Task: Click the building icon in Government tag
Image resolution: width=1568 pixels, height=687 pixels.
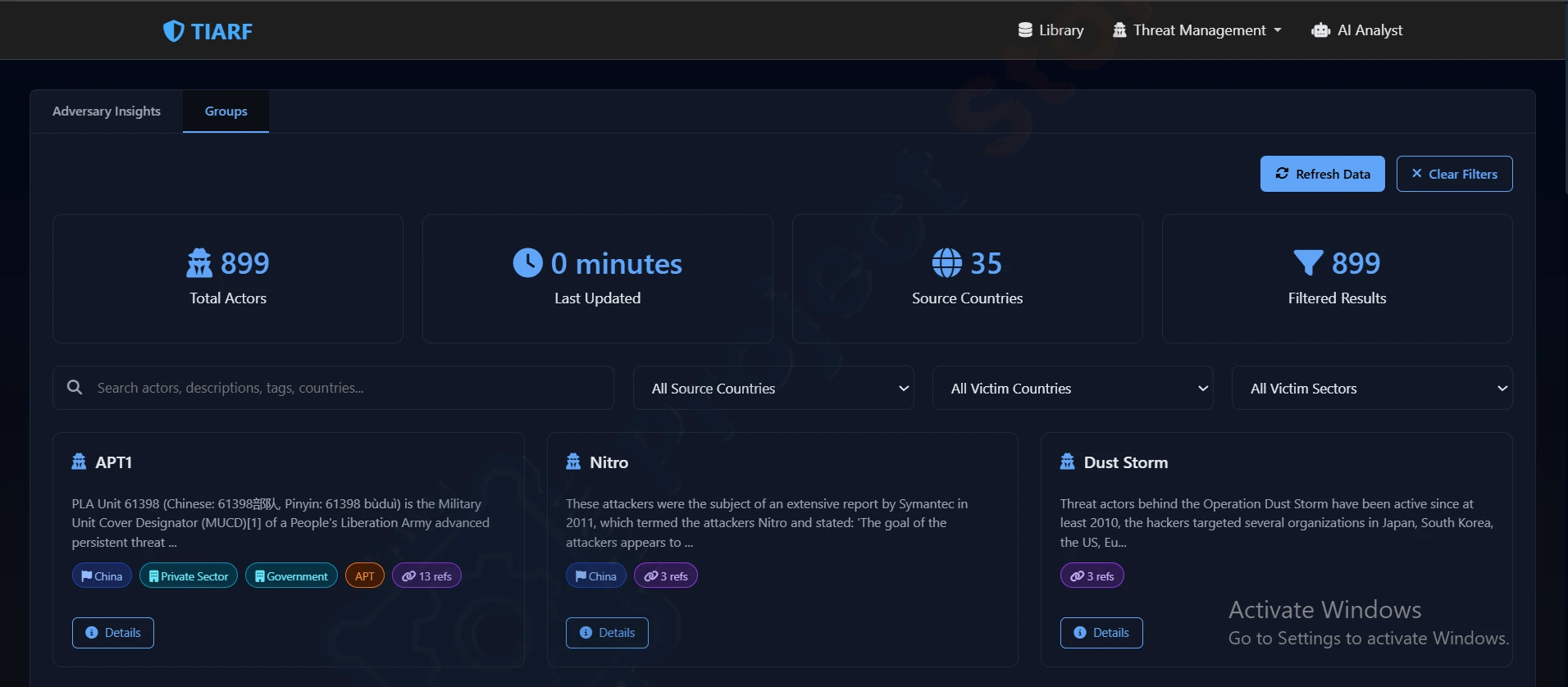Action: point(260,576)
